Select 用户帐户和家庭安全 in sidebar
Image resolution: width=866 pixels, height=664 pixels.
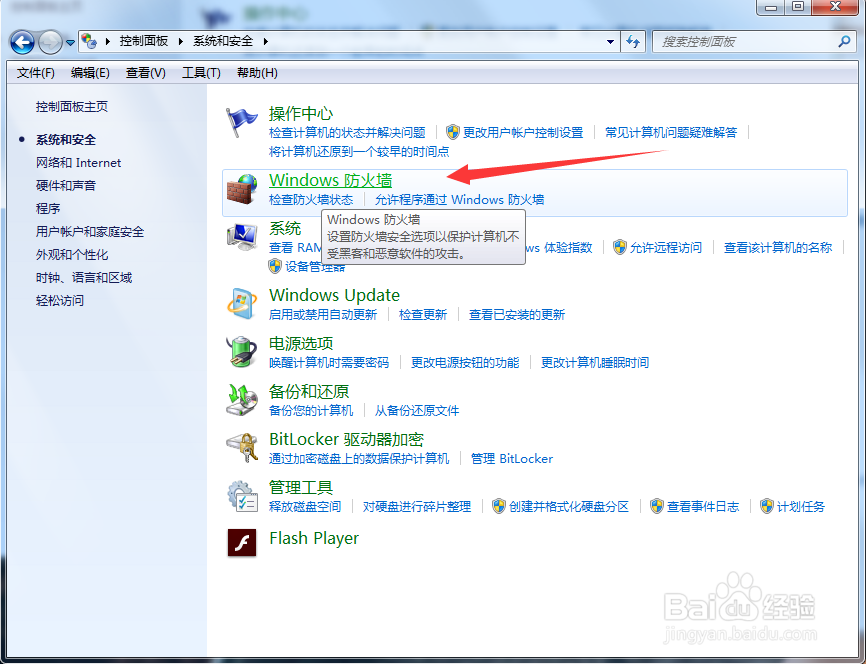[x=90, y=232]
